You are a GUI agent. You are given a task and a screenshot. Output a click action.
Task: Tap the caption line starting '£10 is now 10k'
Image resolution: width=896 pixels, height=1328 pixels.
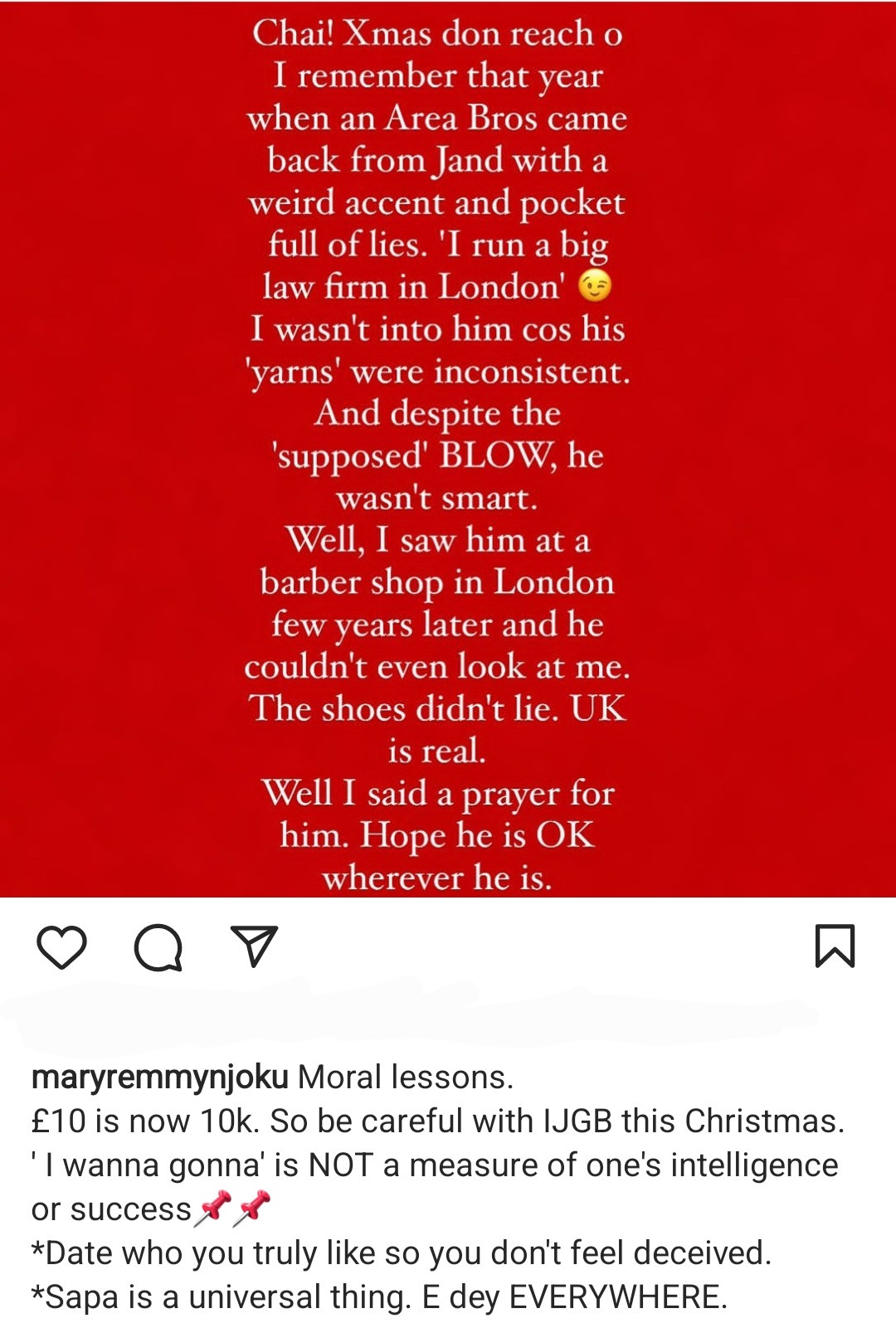click(x=438, y=1121)
